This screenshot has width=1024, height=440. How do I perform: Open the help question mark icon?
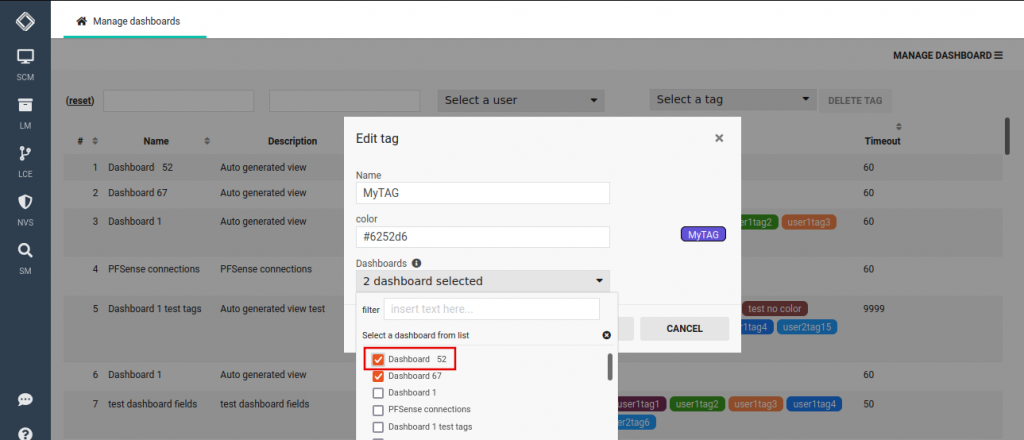tap(25, 433)
